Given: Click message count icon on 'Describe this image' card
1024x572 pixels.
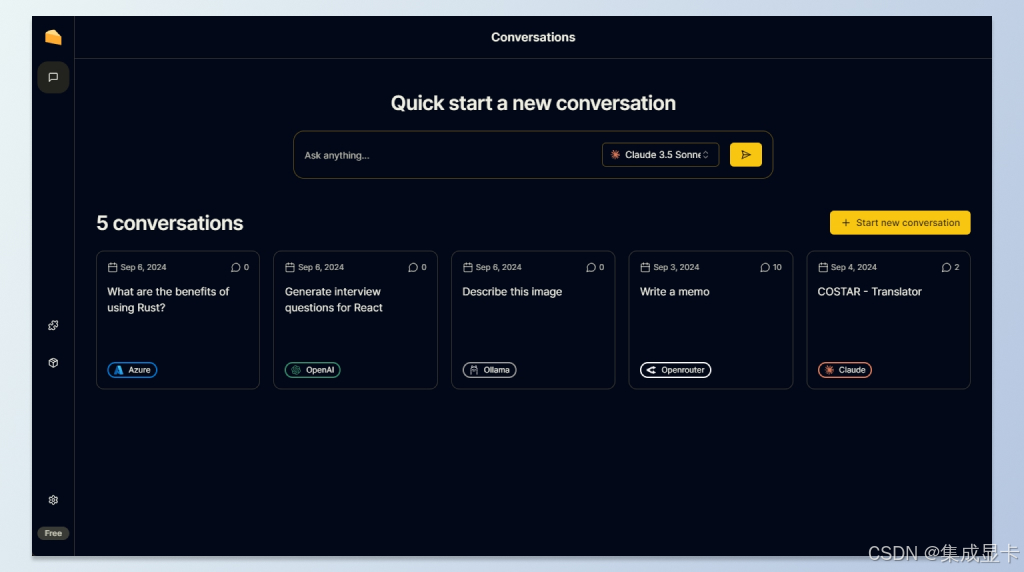Looking at the screenshot, I should [590, 267].
